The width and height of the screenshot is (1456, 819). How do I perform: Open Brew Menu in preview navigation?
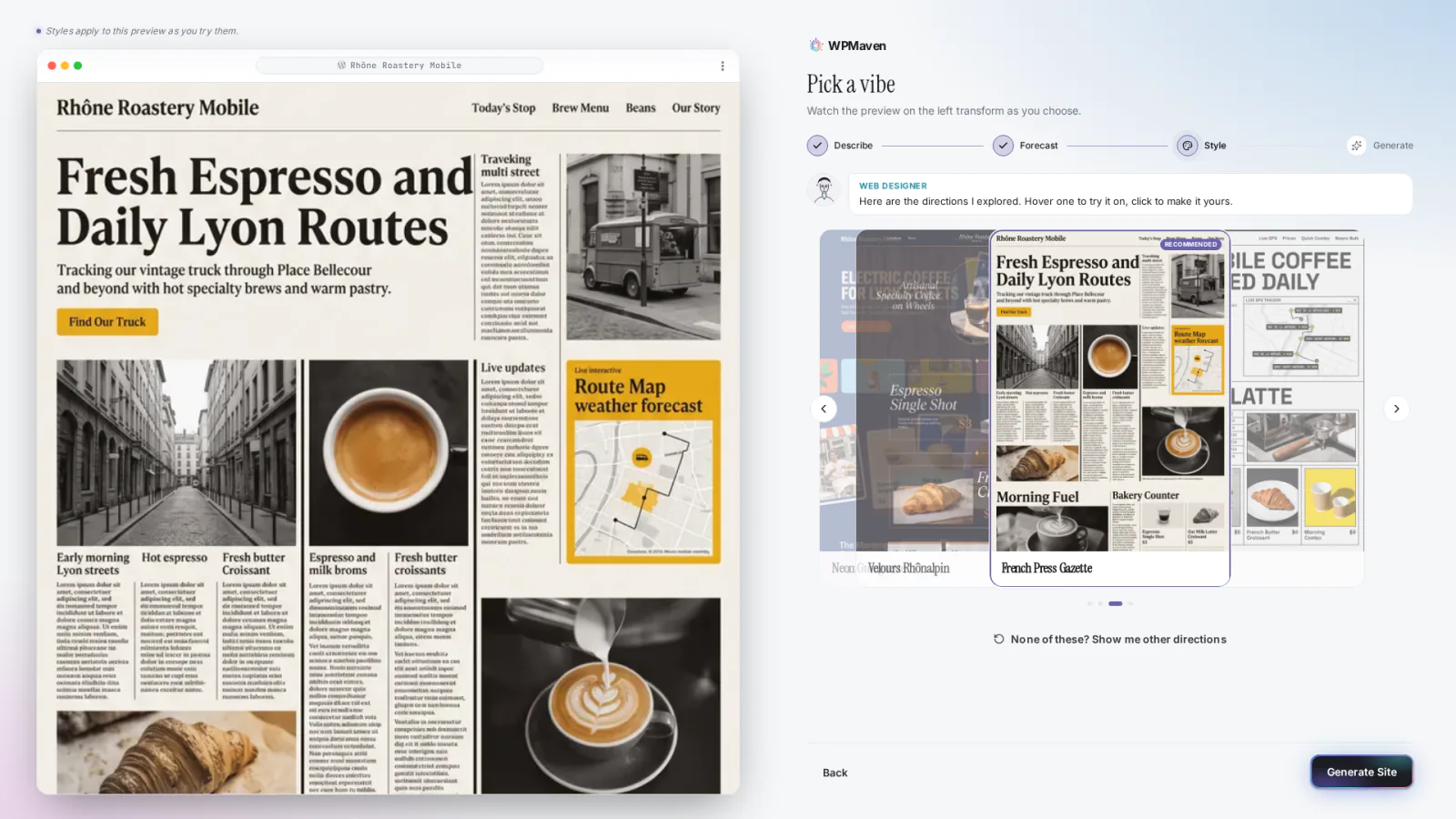581,107
